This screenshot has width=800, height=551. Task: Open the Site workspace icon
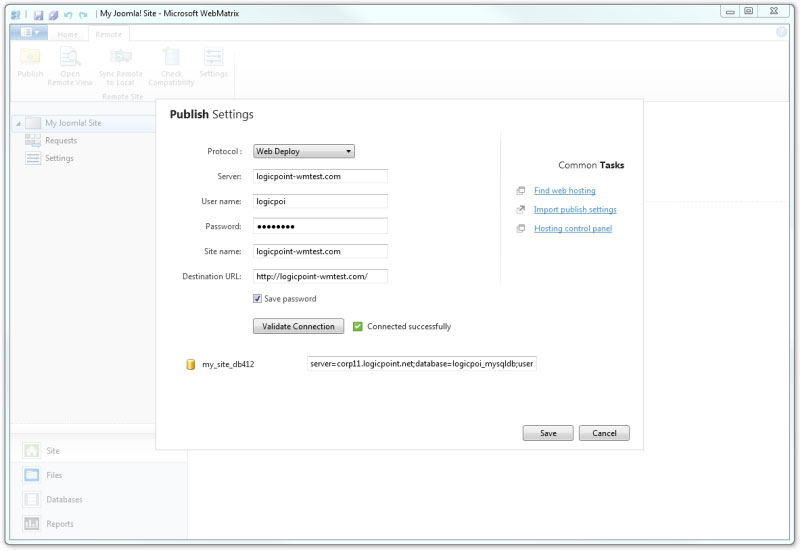coord(32,450)
